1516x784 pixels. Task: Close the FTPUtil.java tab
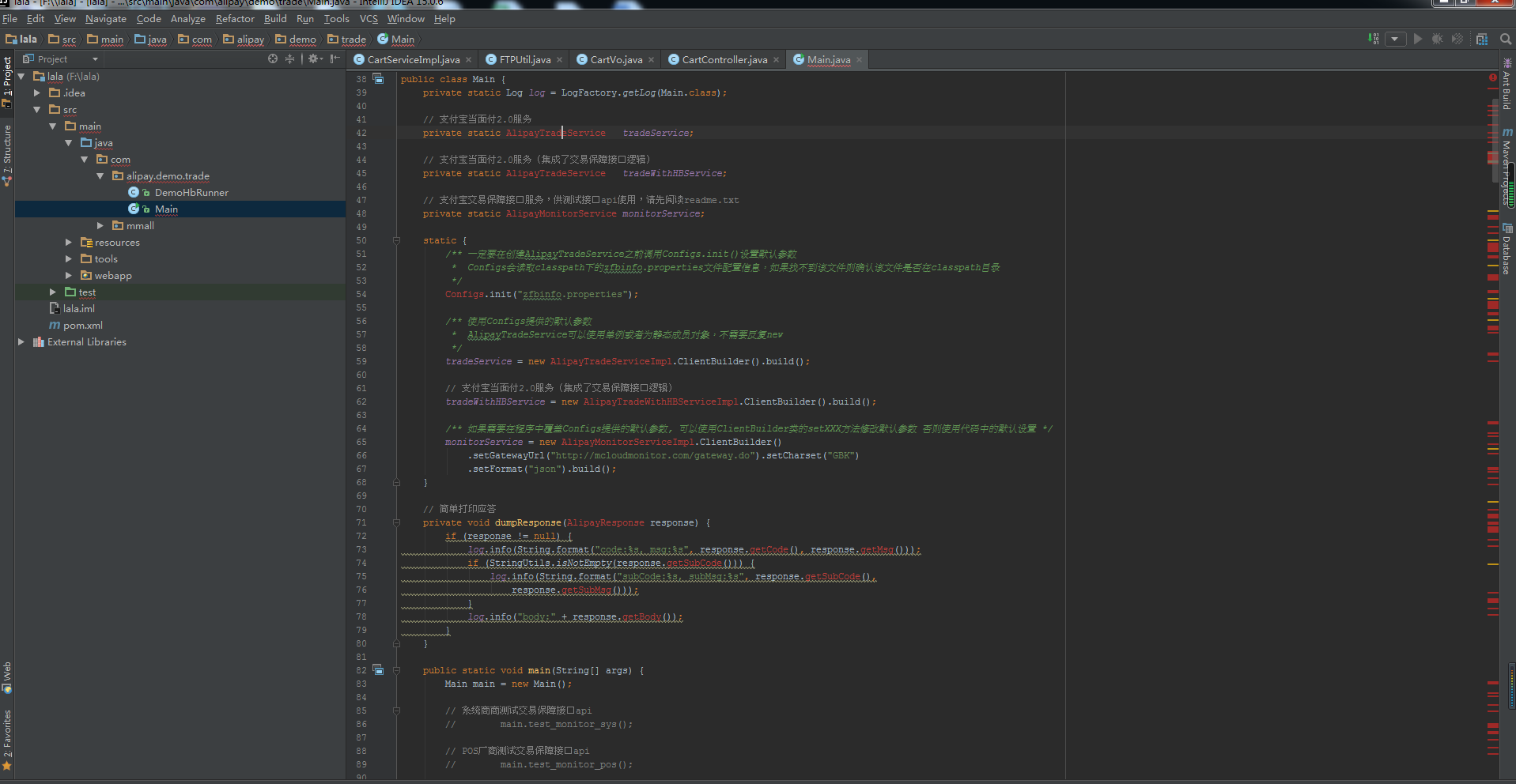(560, 59)
